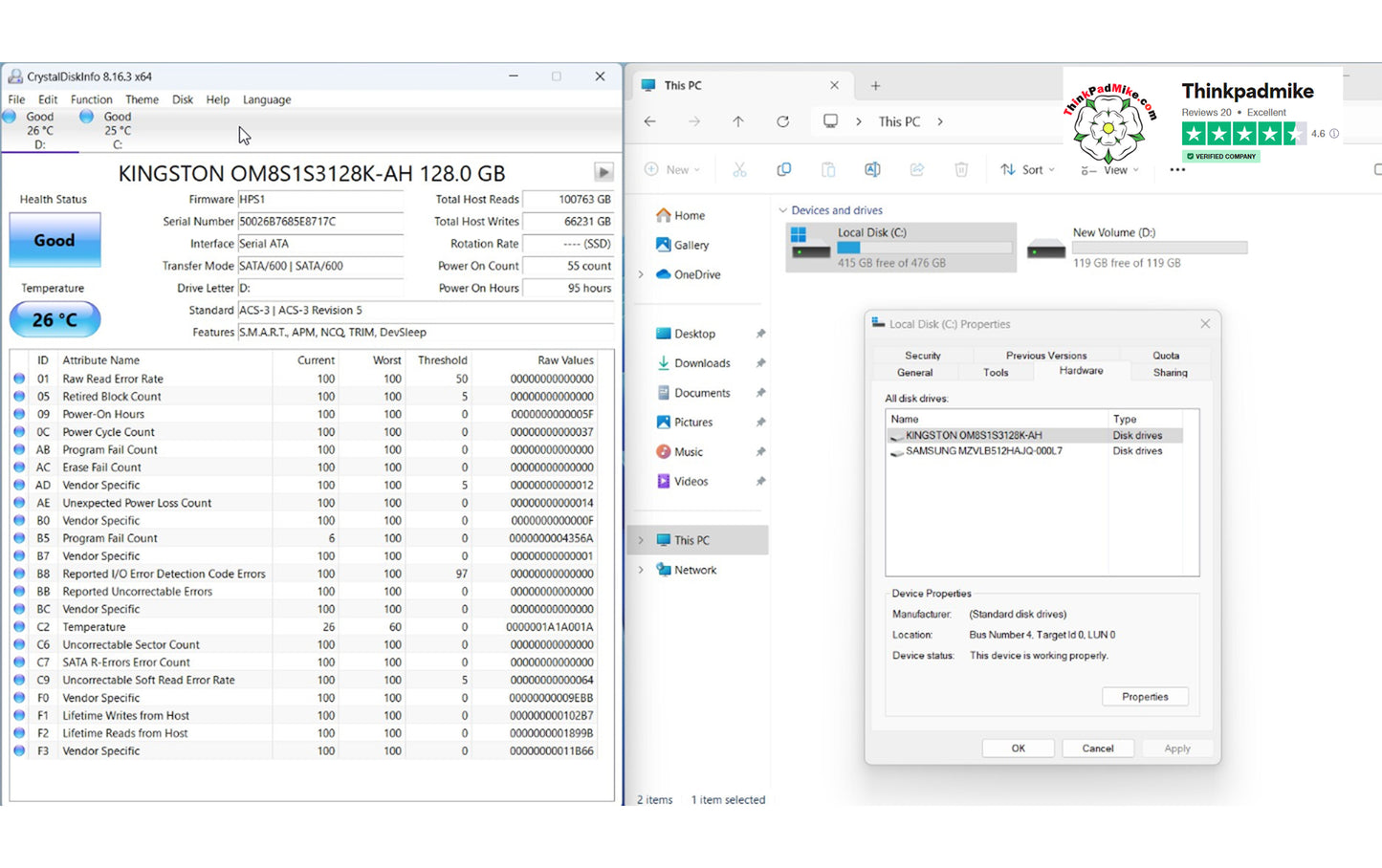Select the KINGSTON OM8S1S3128K-AH disk drive row
The width and height of the screenshot is (1382, 868).
coord(1035,435)
